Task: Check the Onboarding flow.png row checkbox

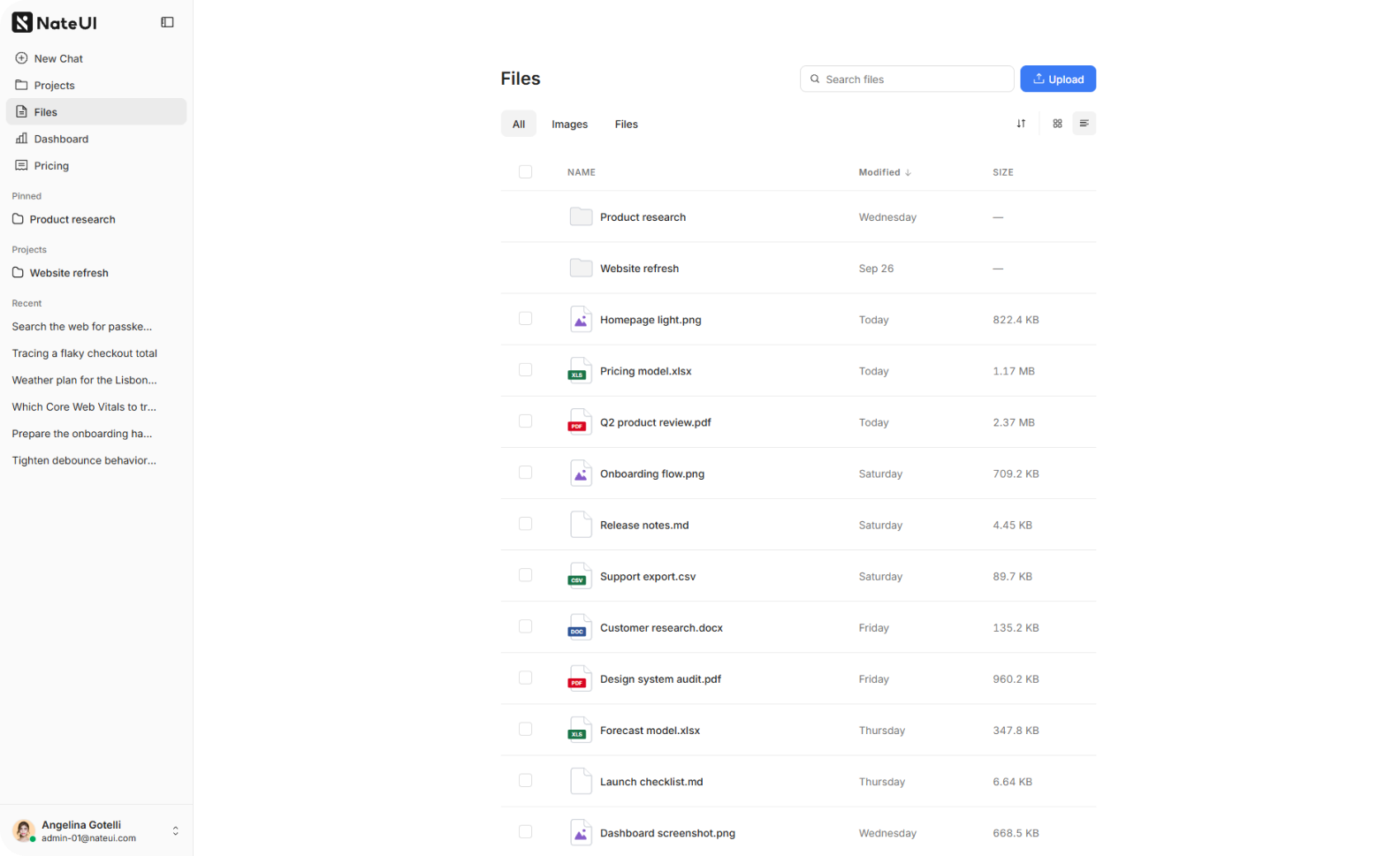Action: [x=525, y=472]
